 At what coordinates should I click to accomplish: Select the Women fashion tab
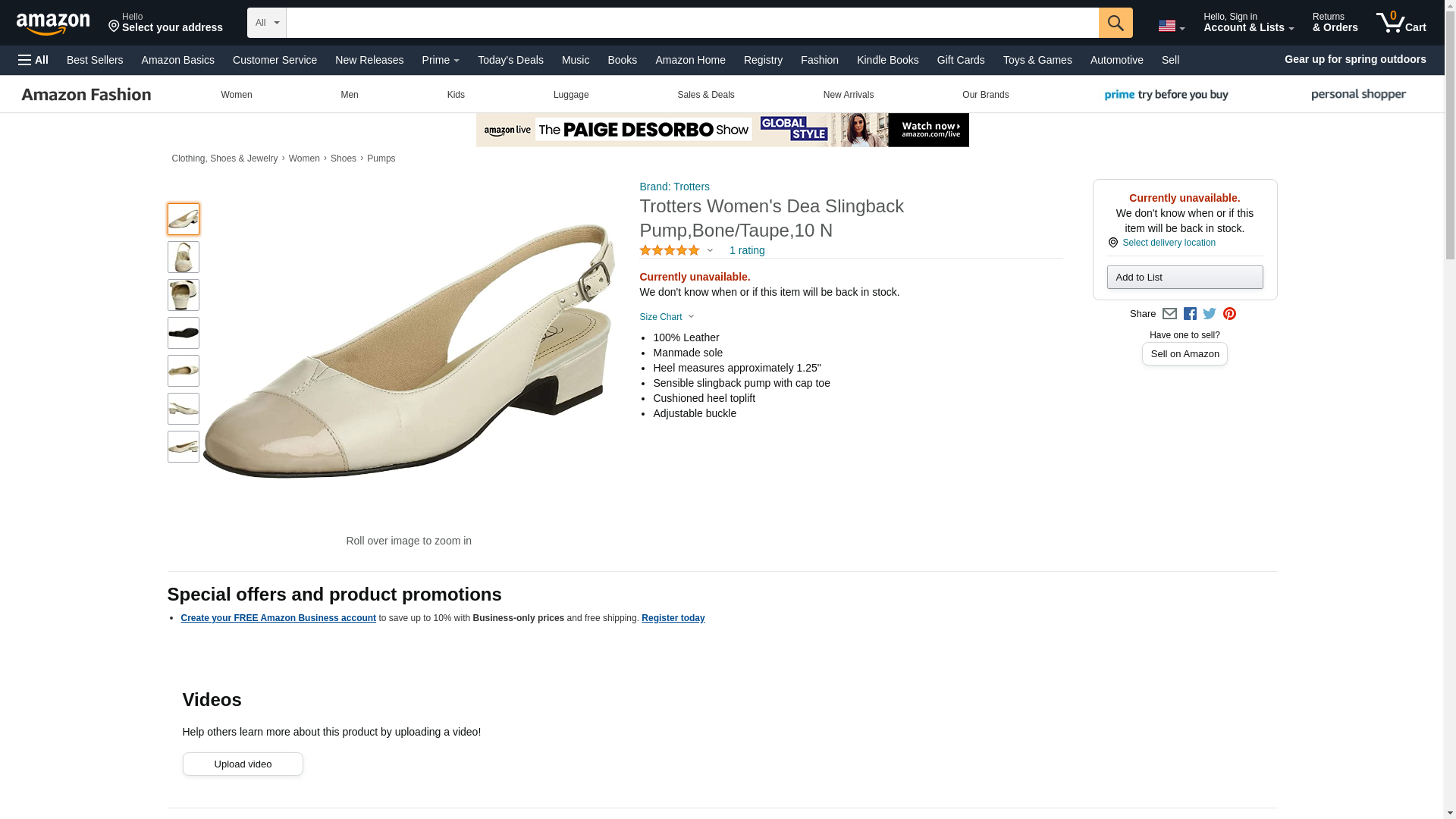[x=236, y=95]
